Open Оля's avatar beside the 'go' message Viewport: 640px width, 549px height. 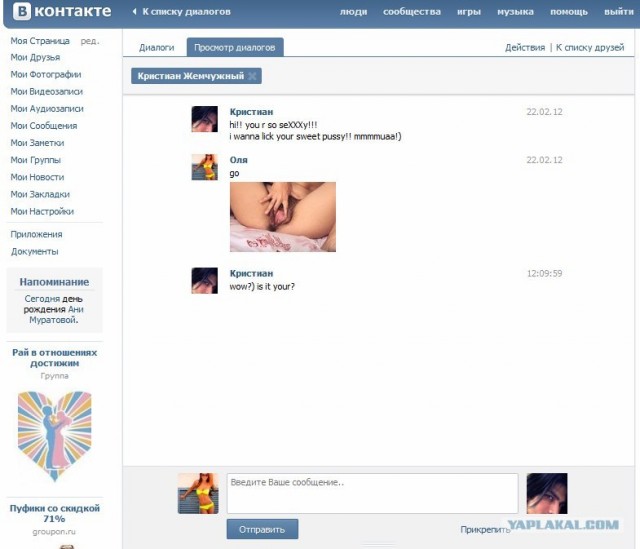(x=204, y=167)
